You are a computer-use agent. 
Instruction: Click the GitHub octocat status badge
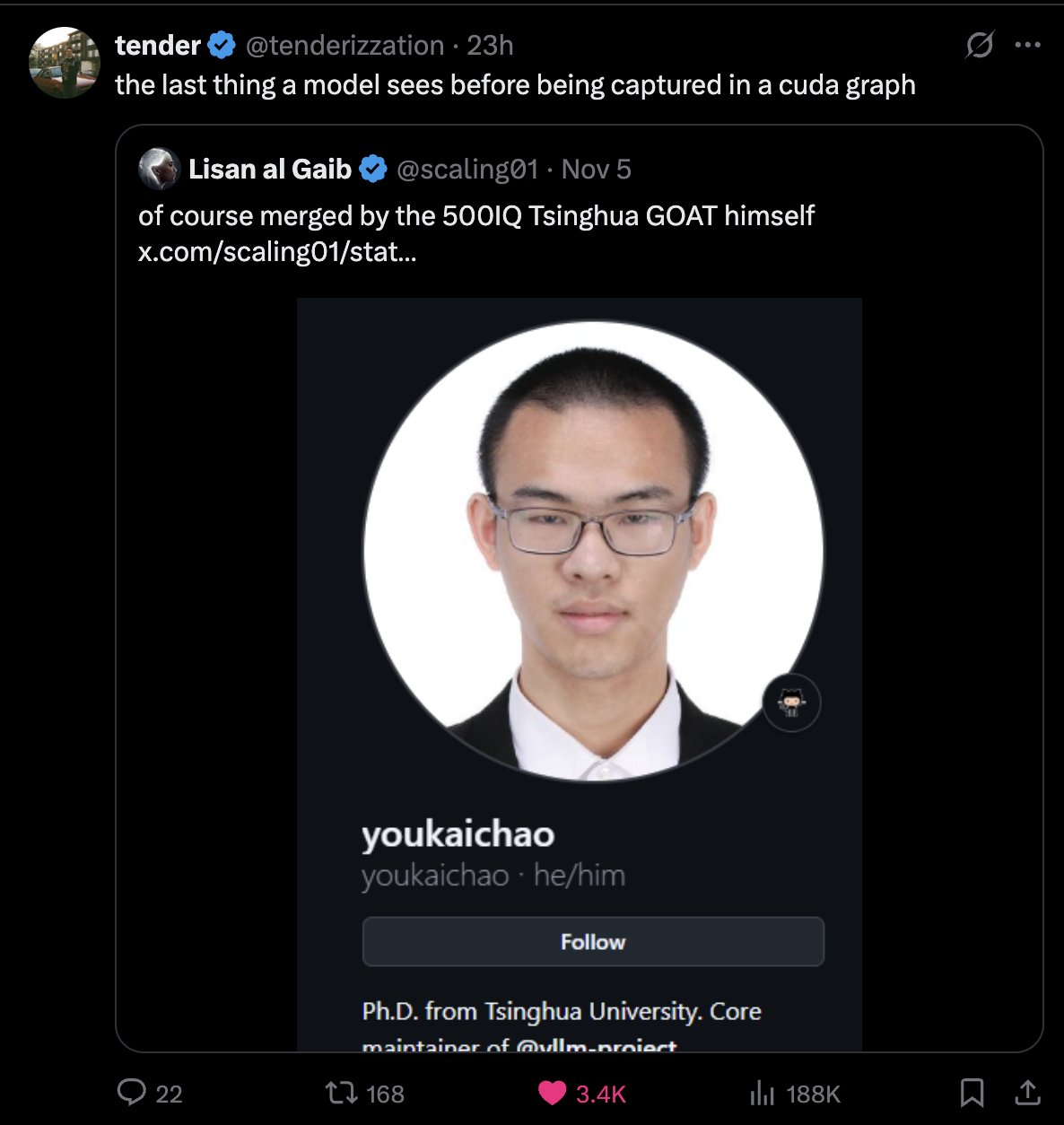pyautogui.click(x=791, y=702)
